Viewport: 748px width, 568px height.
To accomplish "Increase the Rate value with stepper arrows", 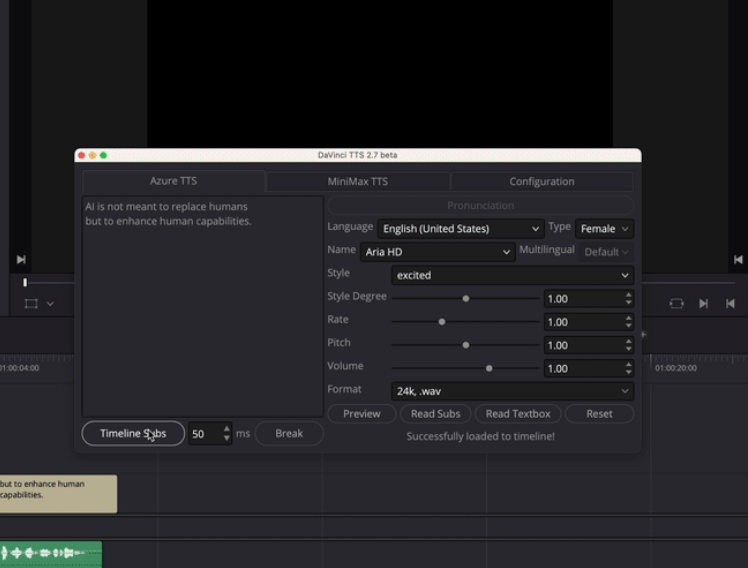I will [x=628, y=318].
